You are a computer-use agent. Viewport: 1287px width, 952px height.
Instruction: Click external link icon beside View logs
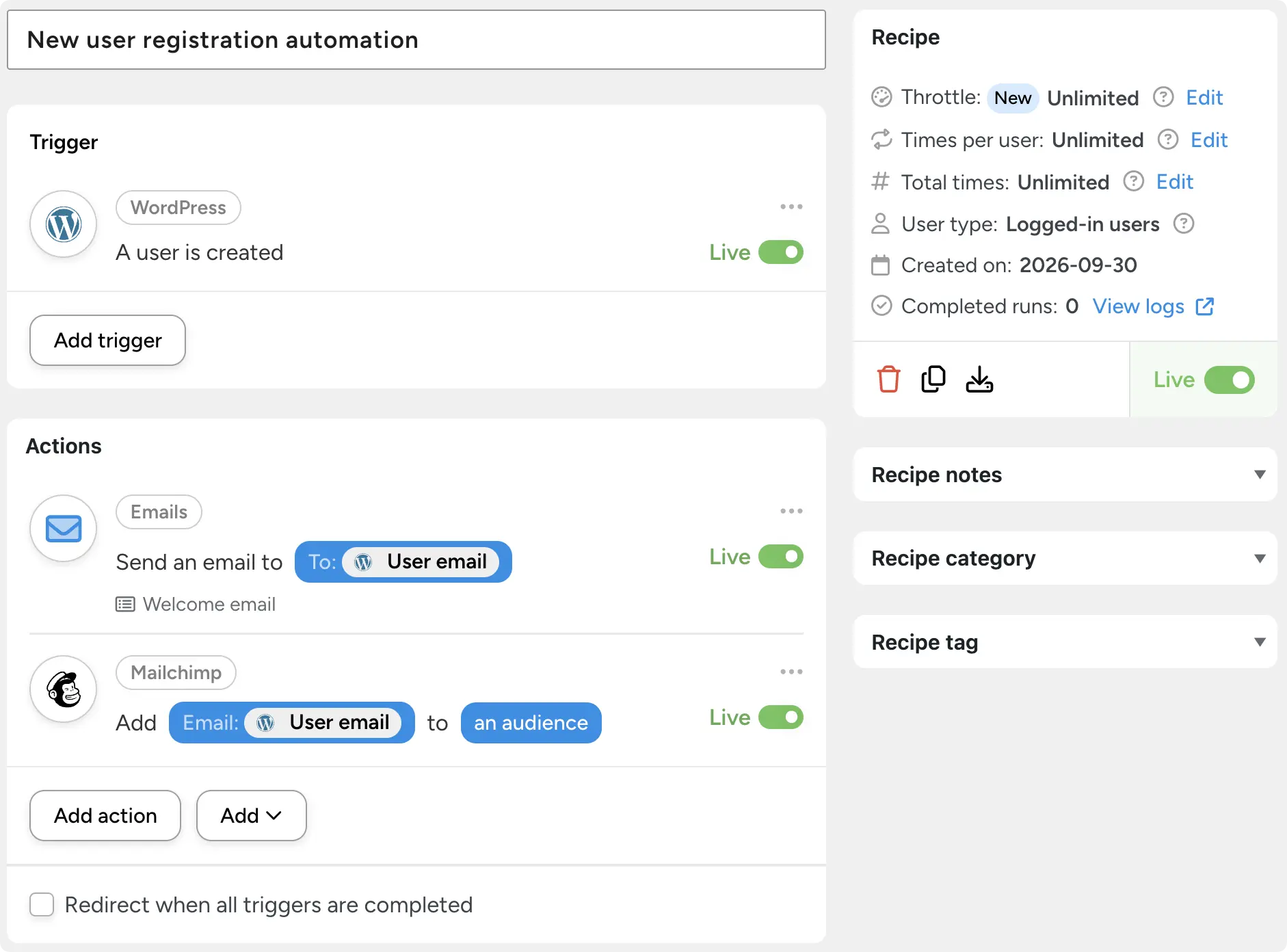[1205, 306]
